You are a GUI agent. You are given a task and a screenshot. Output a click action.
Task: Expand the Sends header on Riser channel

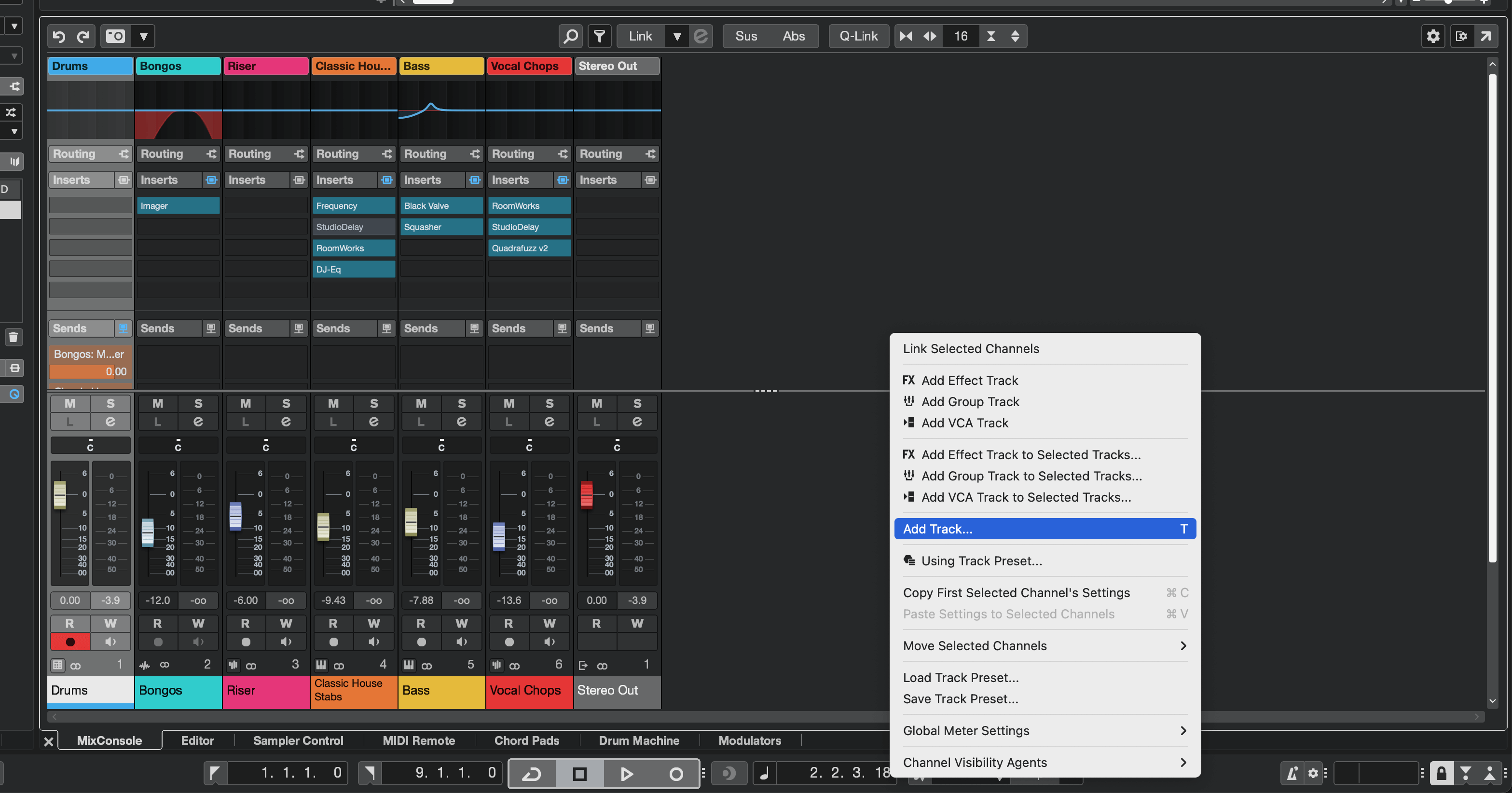point(258,328)
